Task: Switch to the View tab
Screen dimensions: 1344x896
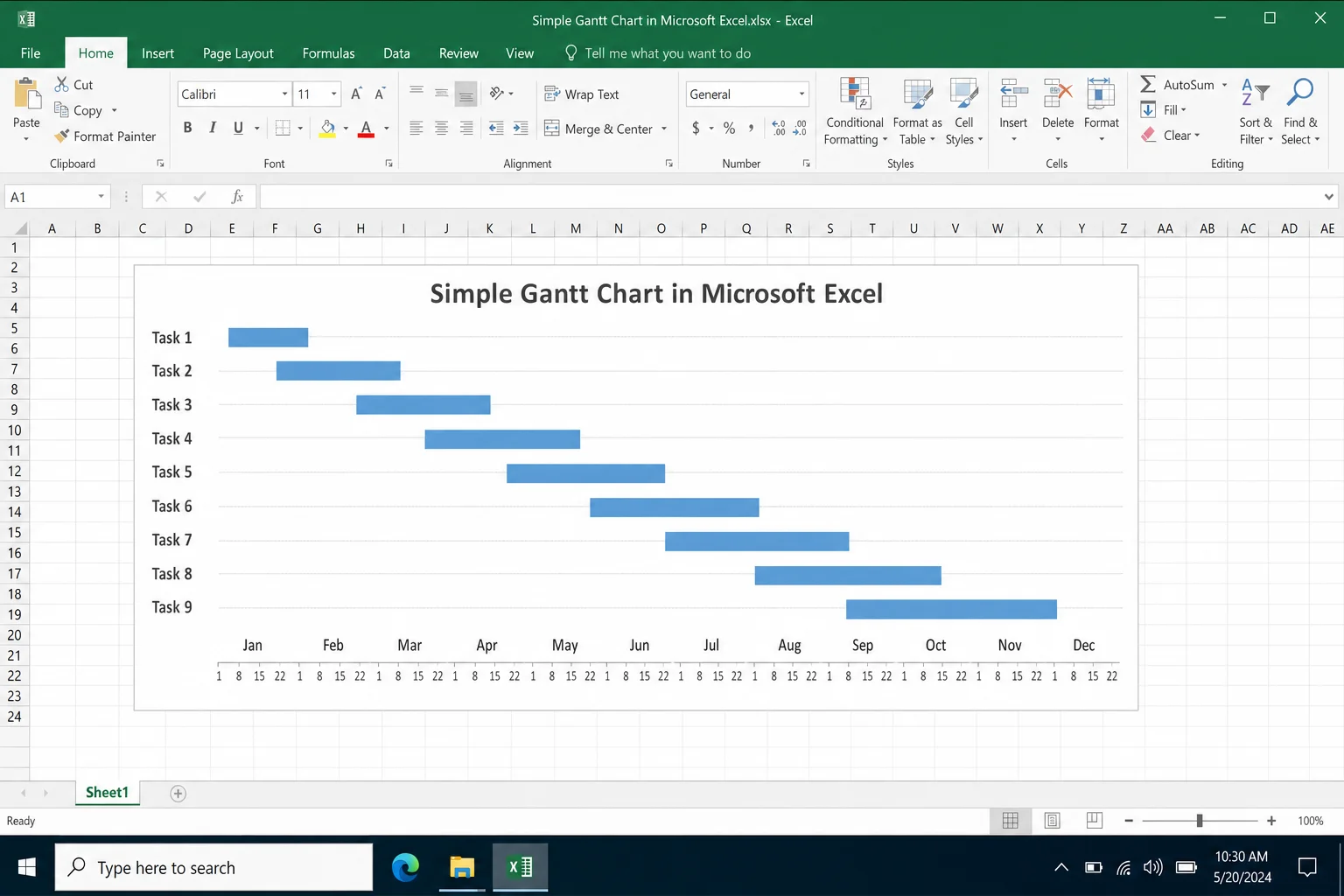Action: [x=520, y=53]
